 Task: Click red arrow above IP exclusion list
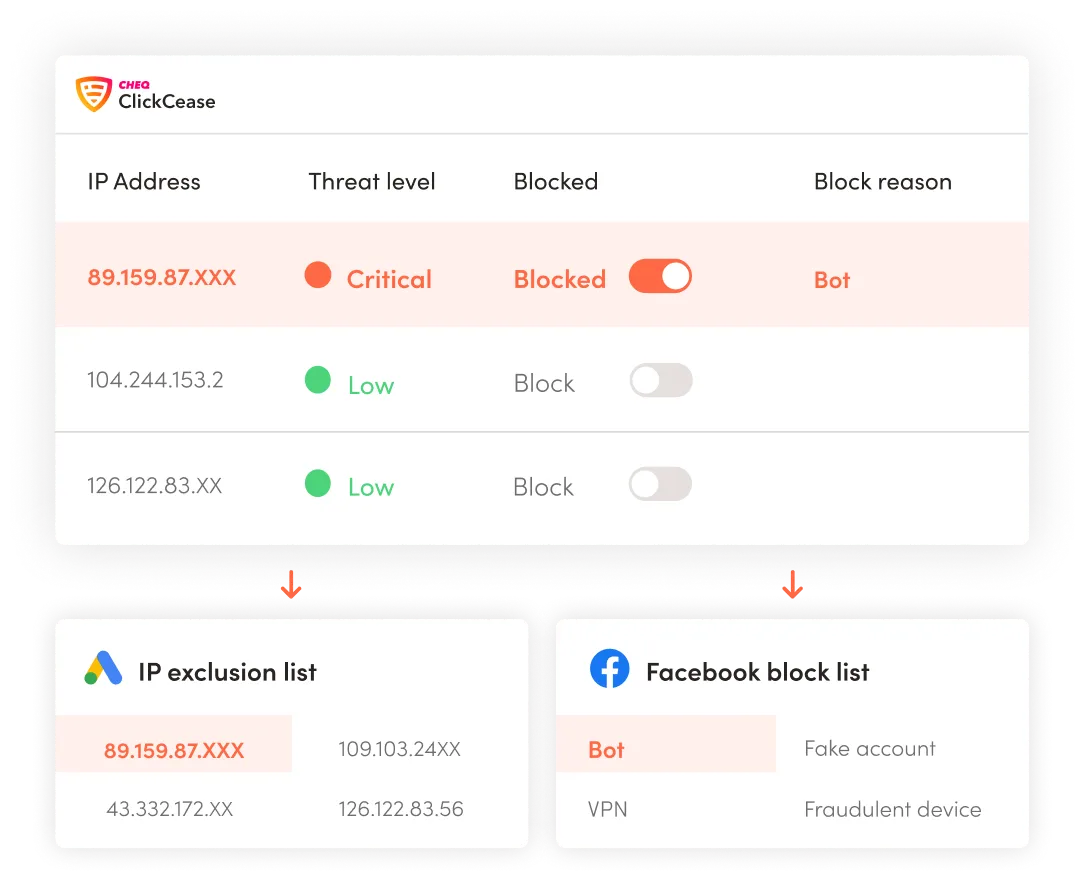291,585
